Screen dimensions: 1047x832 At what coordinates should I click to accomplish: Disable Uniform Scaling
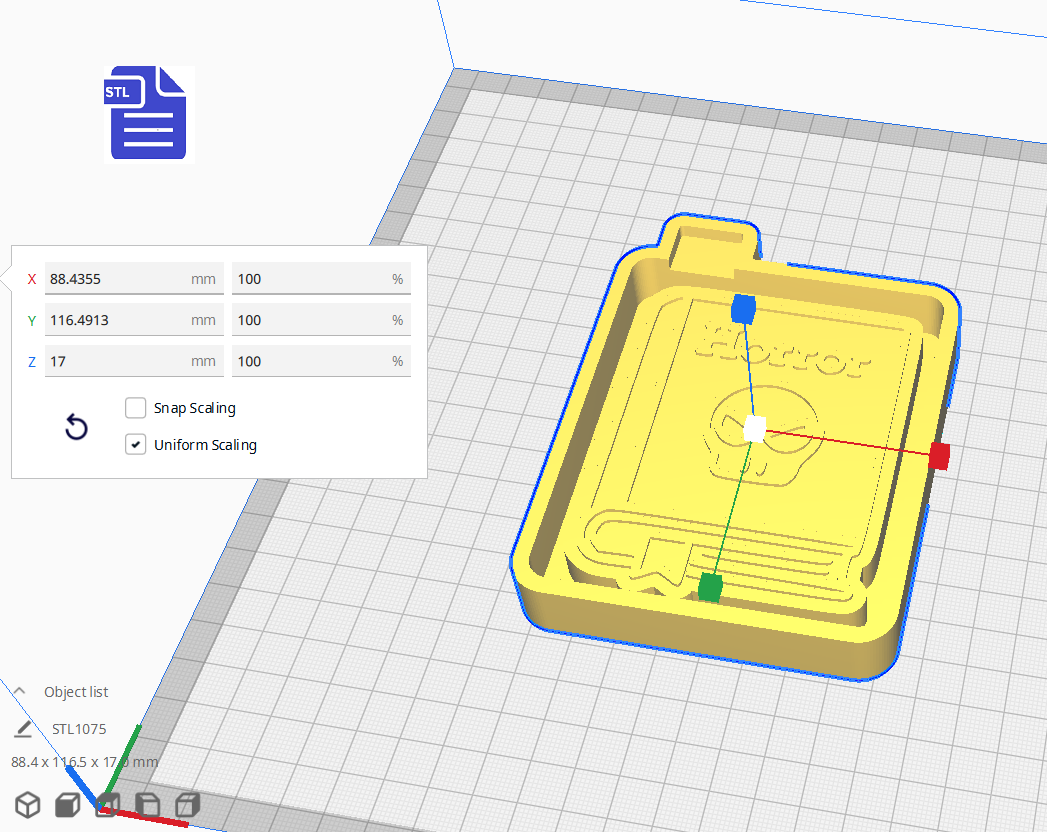(x=136, y=444)
